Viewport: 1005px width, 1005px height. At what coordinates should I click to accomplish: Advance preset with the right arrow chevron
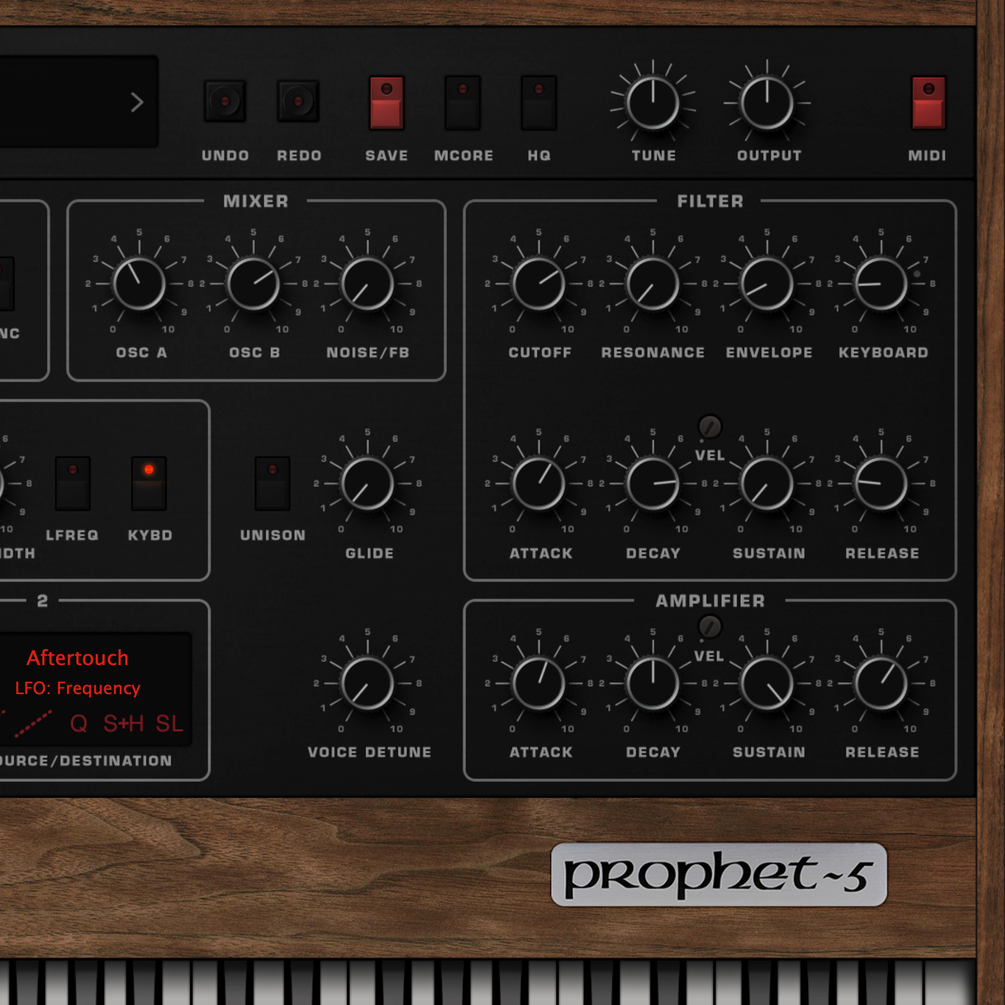[137, 102]
